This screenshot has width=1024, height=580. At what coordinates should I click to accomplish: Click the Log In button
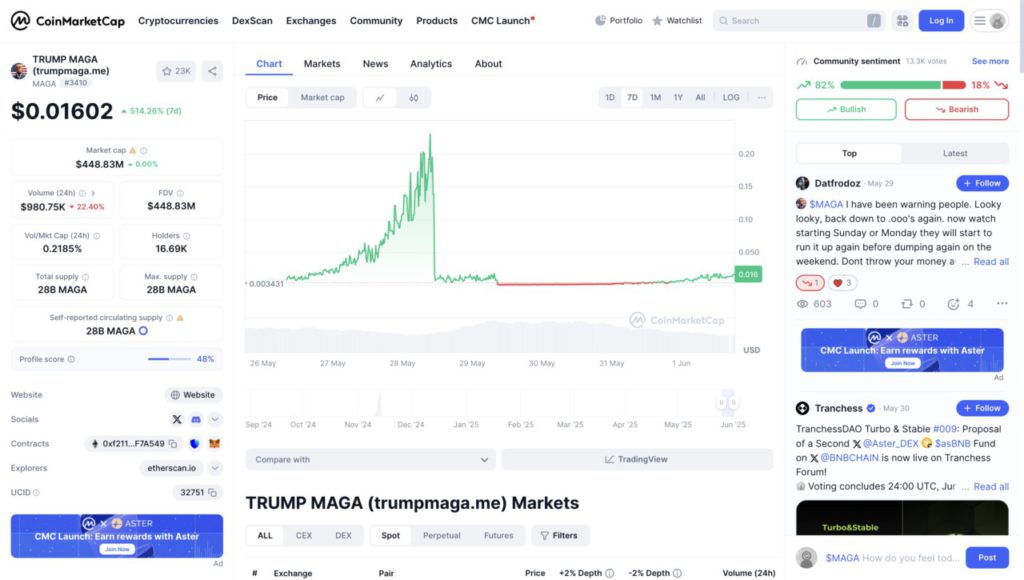click(x=941, y=20)
